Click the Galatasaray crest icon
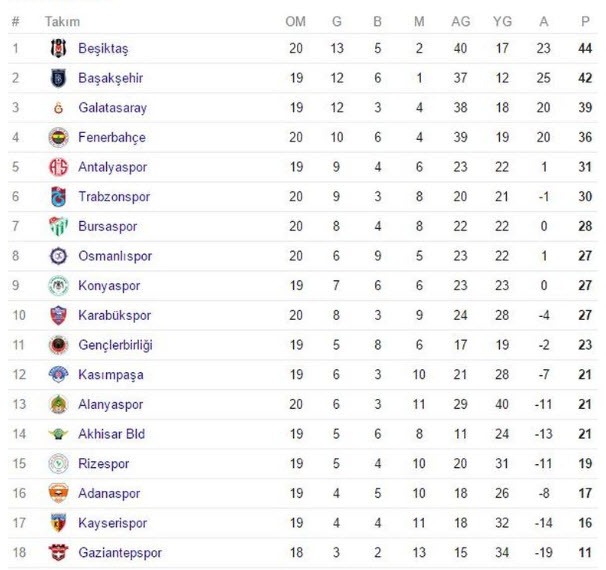This screenshot has height=570, width=606. coord(58,108)
